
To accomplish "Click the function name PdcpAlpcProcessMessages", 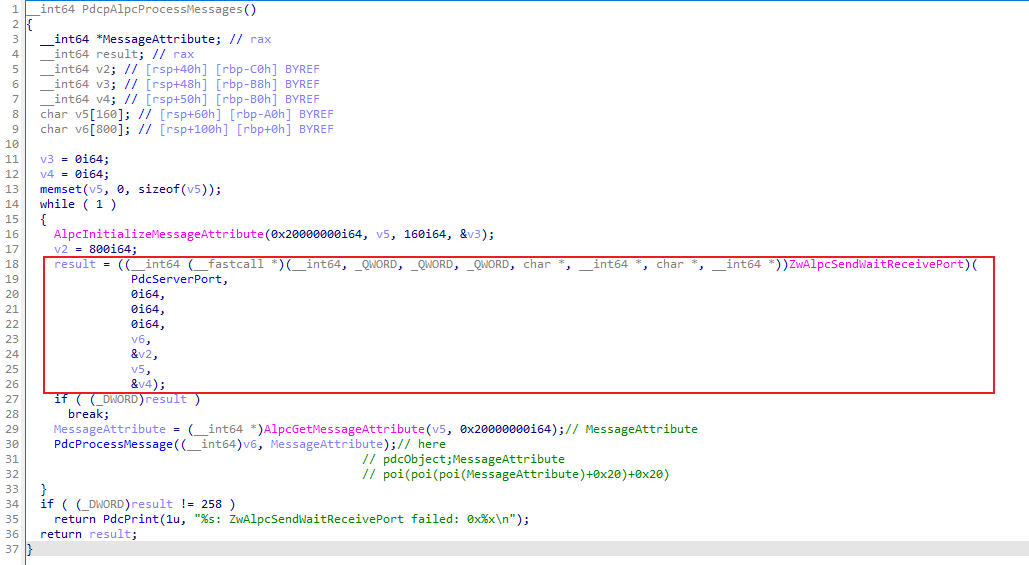I will click(162, 9).
